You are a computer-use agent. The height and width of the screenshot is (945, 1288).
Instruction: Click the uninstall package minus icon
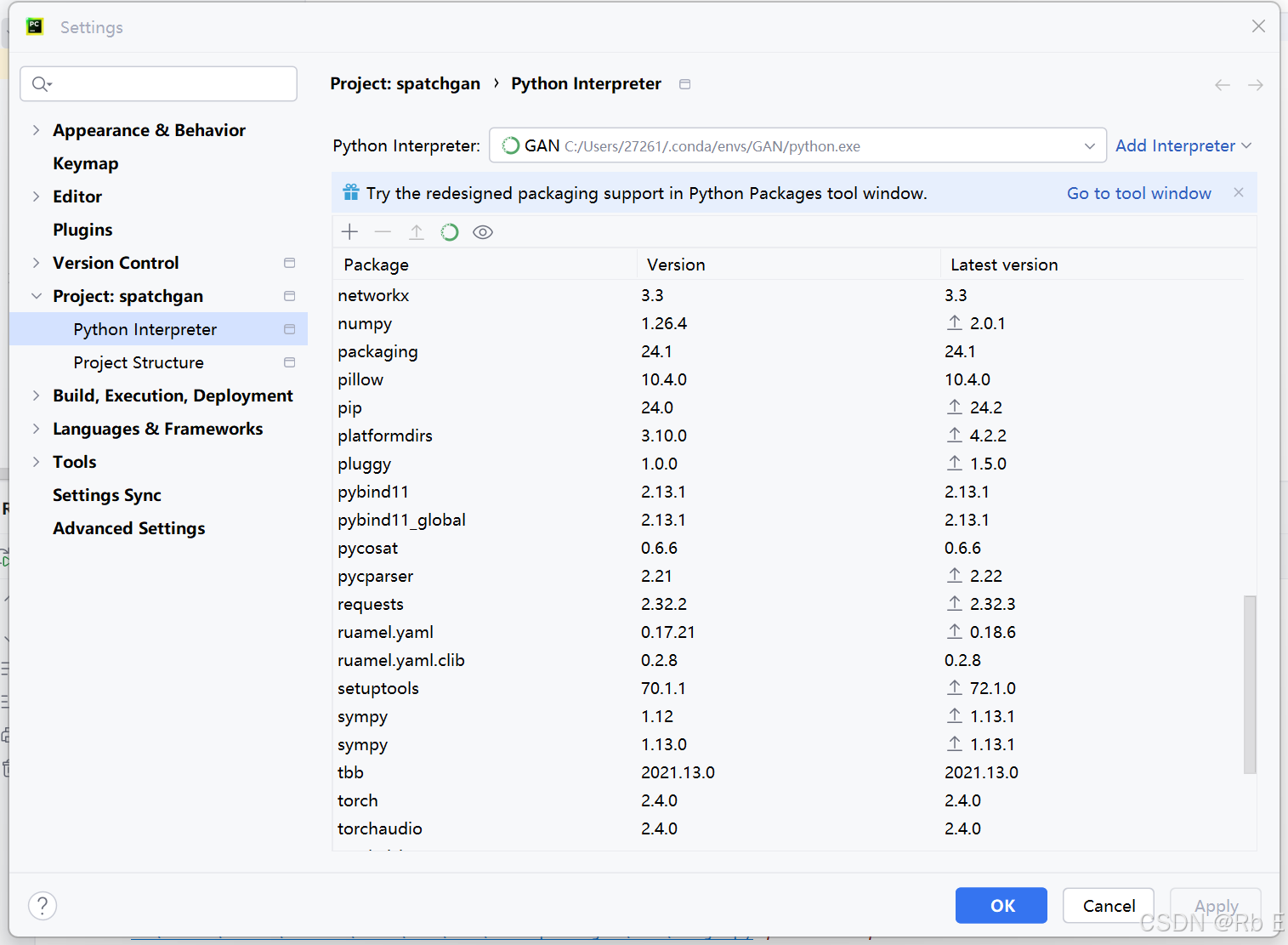(383, 231)
